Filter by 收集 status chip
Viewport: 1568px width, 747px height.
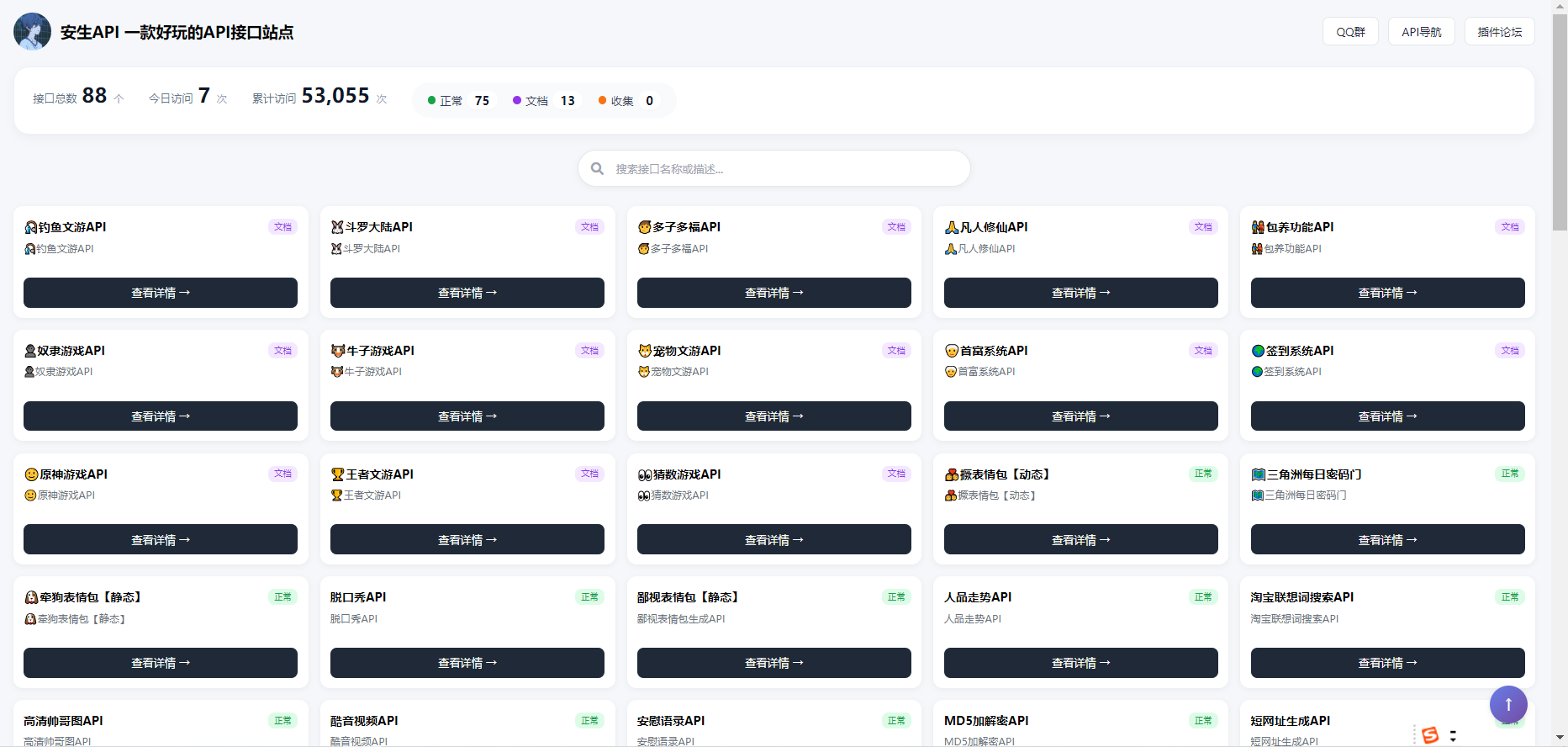pos(627,101)
